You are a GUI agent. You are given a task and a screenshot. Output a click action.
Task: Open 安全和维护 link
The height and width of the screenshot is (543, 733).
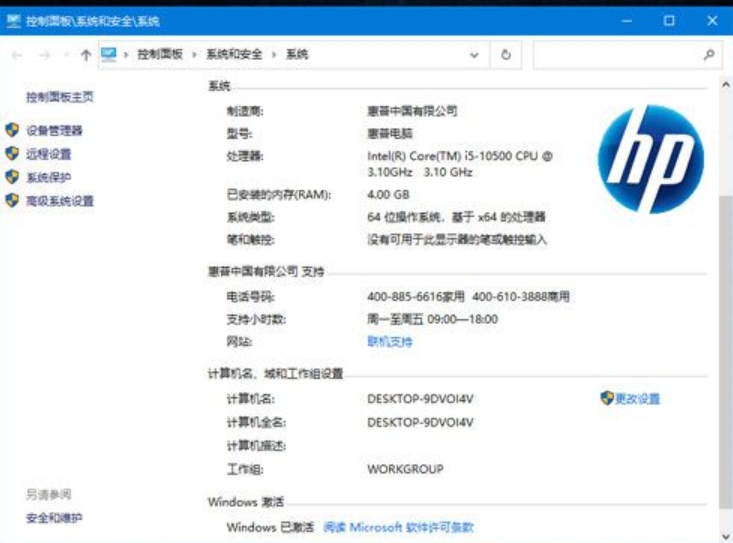pyautogui.click(x=54, y=517)
